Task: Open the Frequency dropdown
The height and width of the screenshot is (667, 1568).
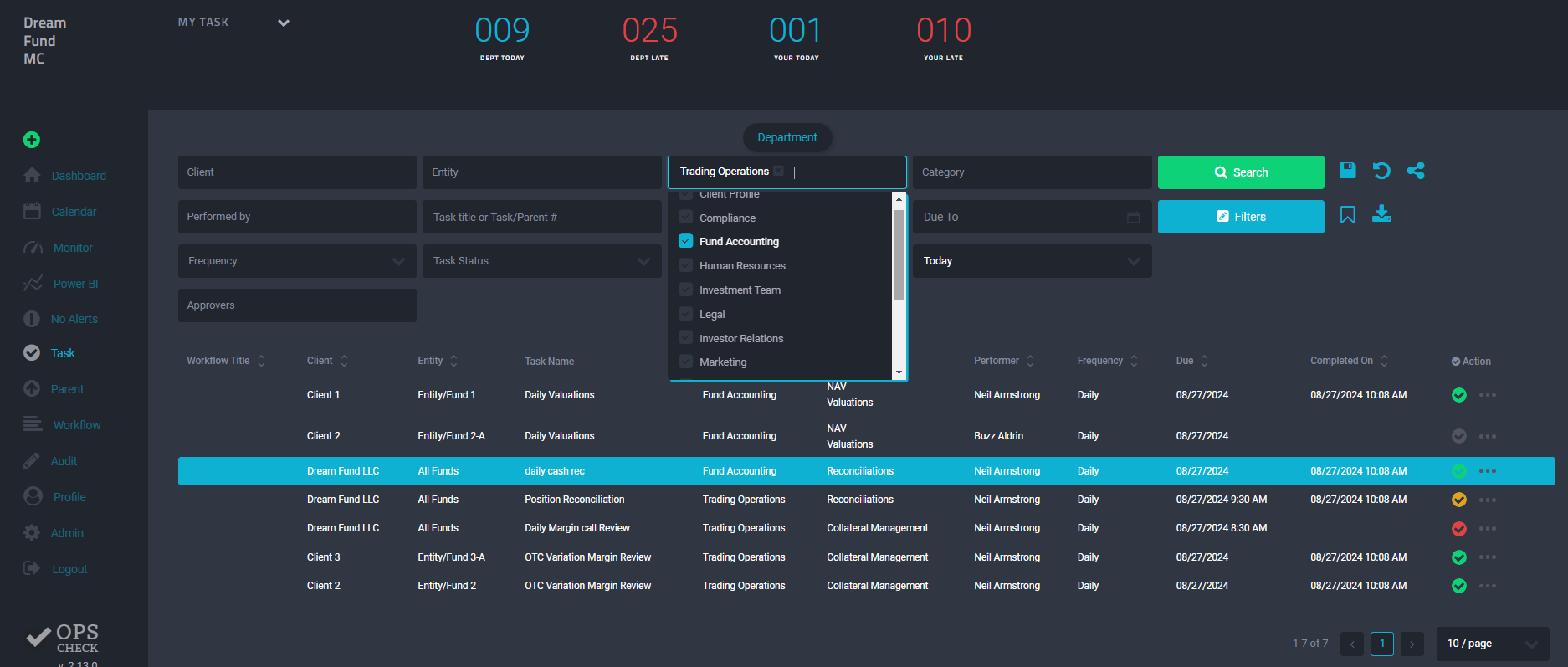Action: click(297, 261)
